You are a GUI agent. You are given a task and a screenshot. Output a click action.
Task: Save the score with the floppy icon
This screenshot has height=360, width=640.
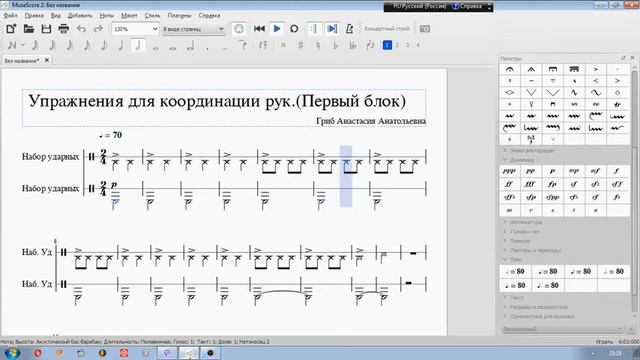(x=46, y=29)
